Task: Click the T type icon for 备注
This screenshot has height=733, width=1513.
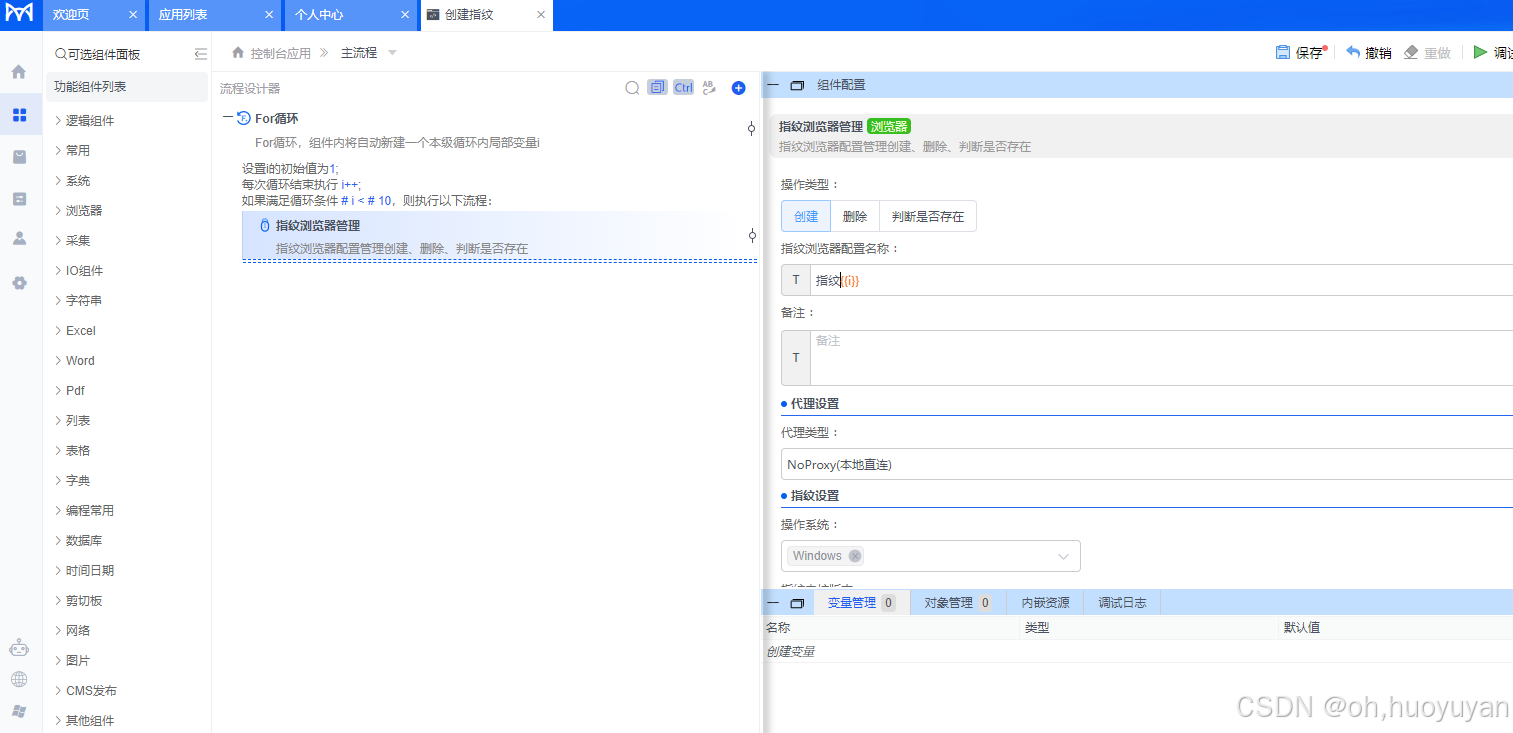Action: pos(796,358)
